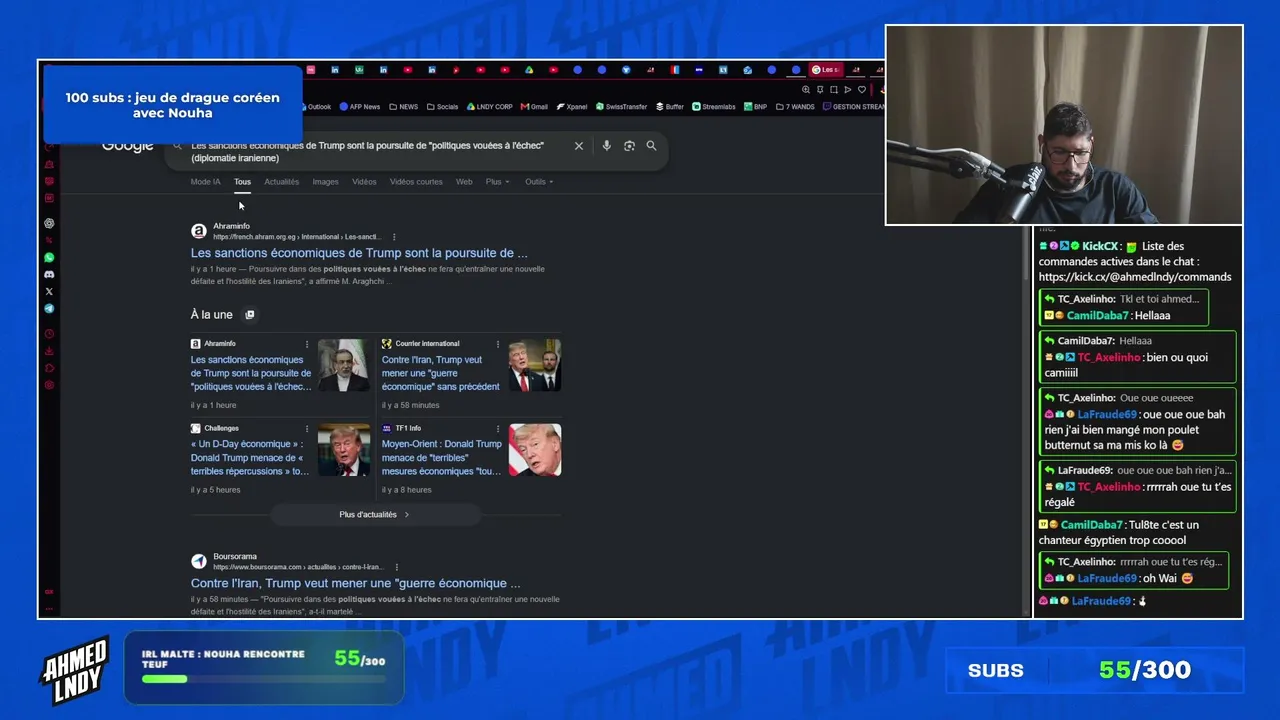Open the Socials bookmarks folder

(x=442, y=107)
